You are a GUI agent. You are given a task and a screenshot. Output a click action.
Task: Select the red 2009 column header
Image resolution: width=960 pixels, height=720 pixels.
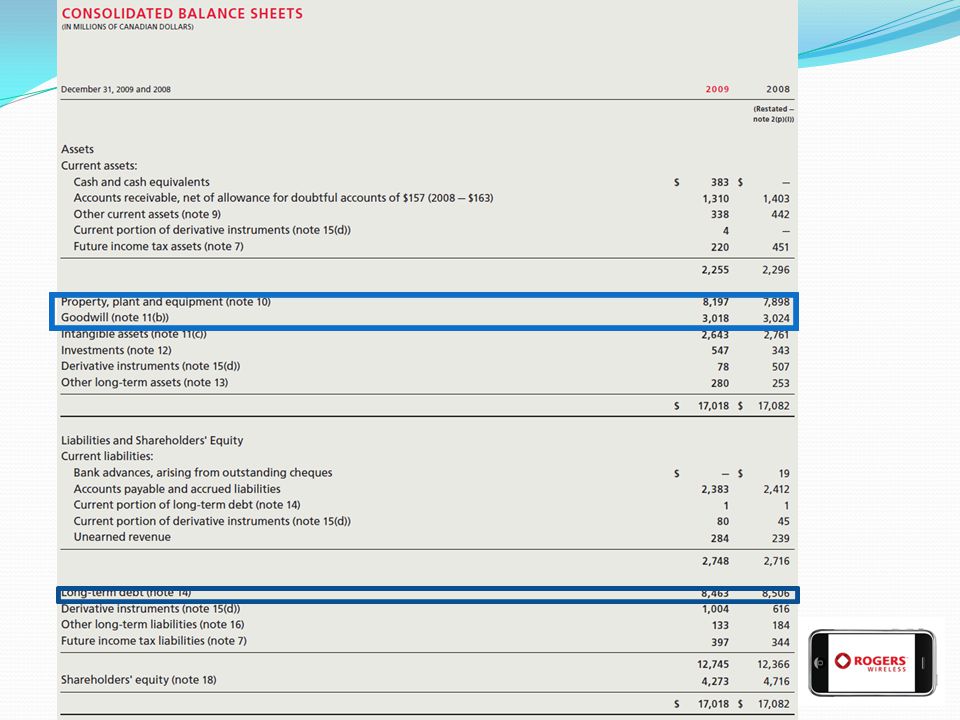[x=717, y=89]
